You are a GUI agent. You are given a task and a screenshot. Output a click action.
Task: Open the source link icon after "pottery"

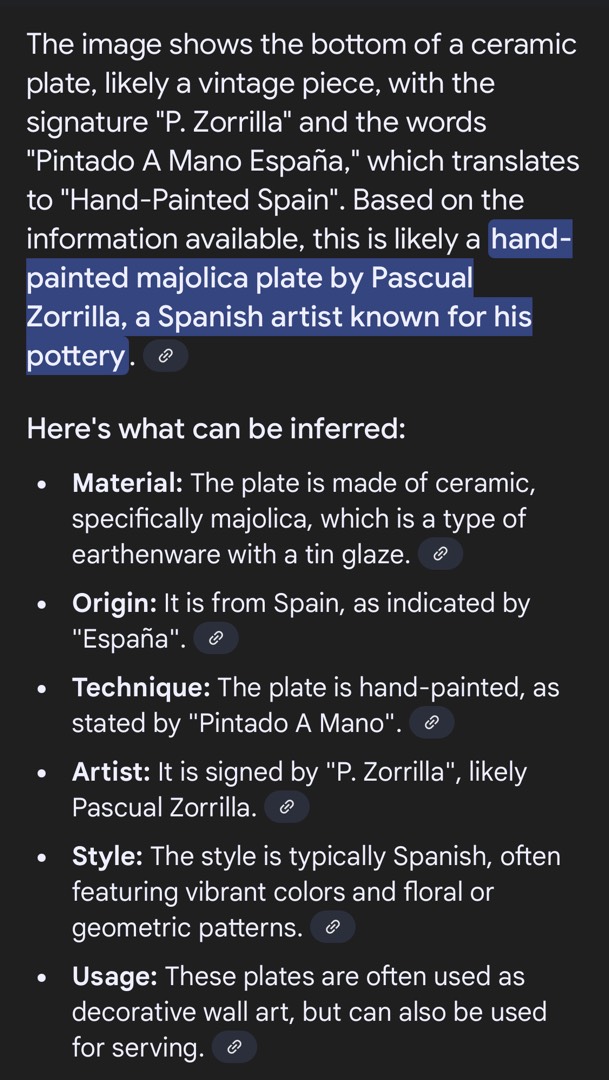[x=165, y=356]
